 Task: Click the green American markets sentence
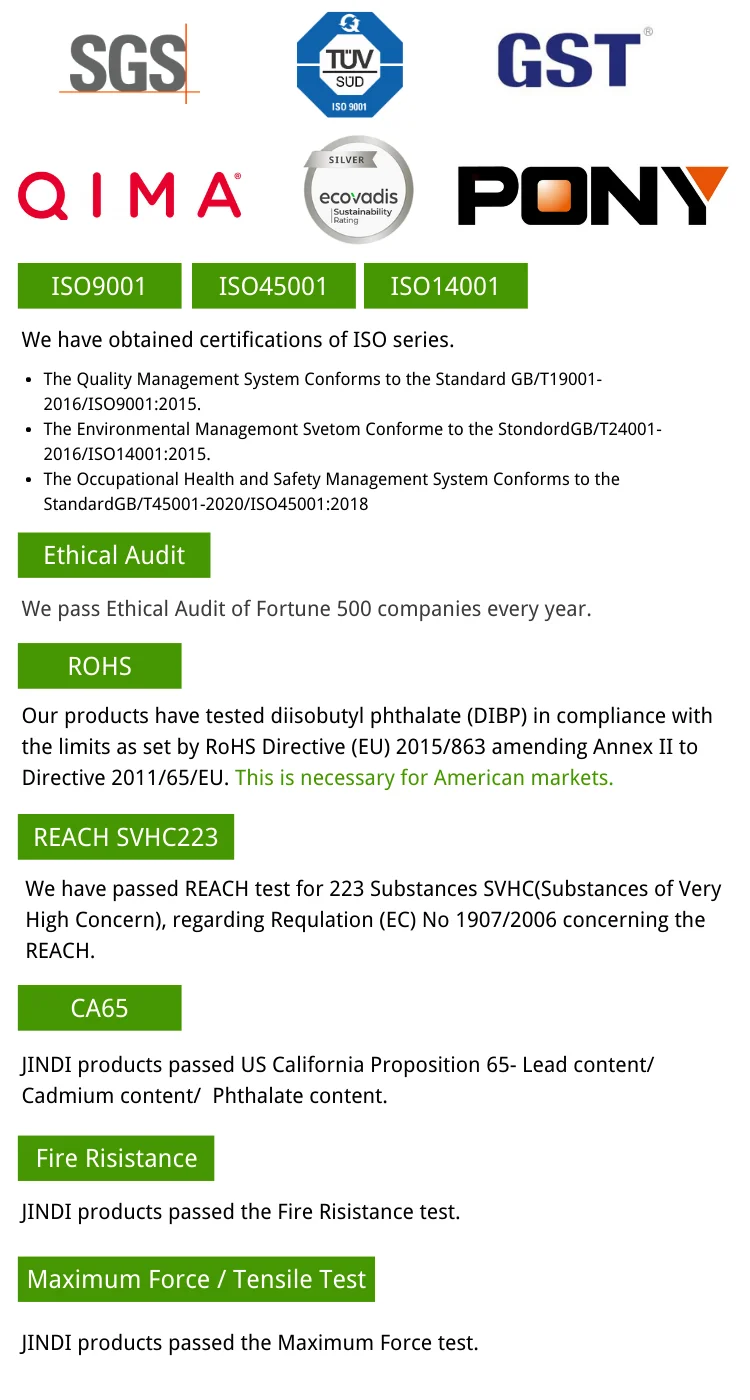(x=424, y=777)
